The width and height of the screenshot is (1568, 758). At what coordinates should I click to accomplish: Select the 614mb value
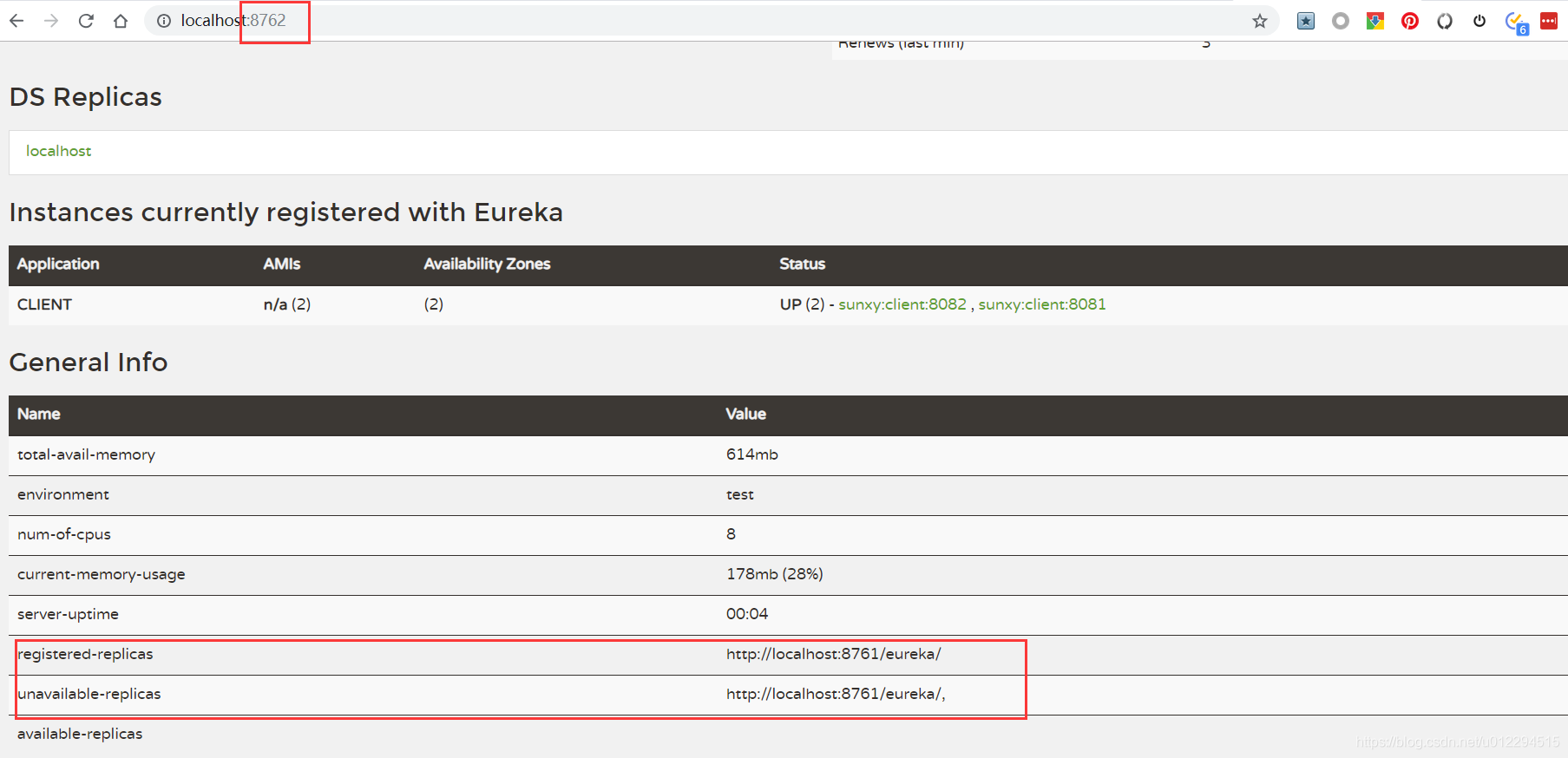[x=752, y=454]
